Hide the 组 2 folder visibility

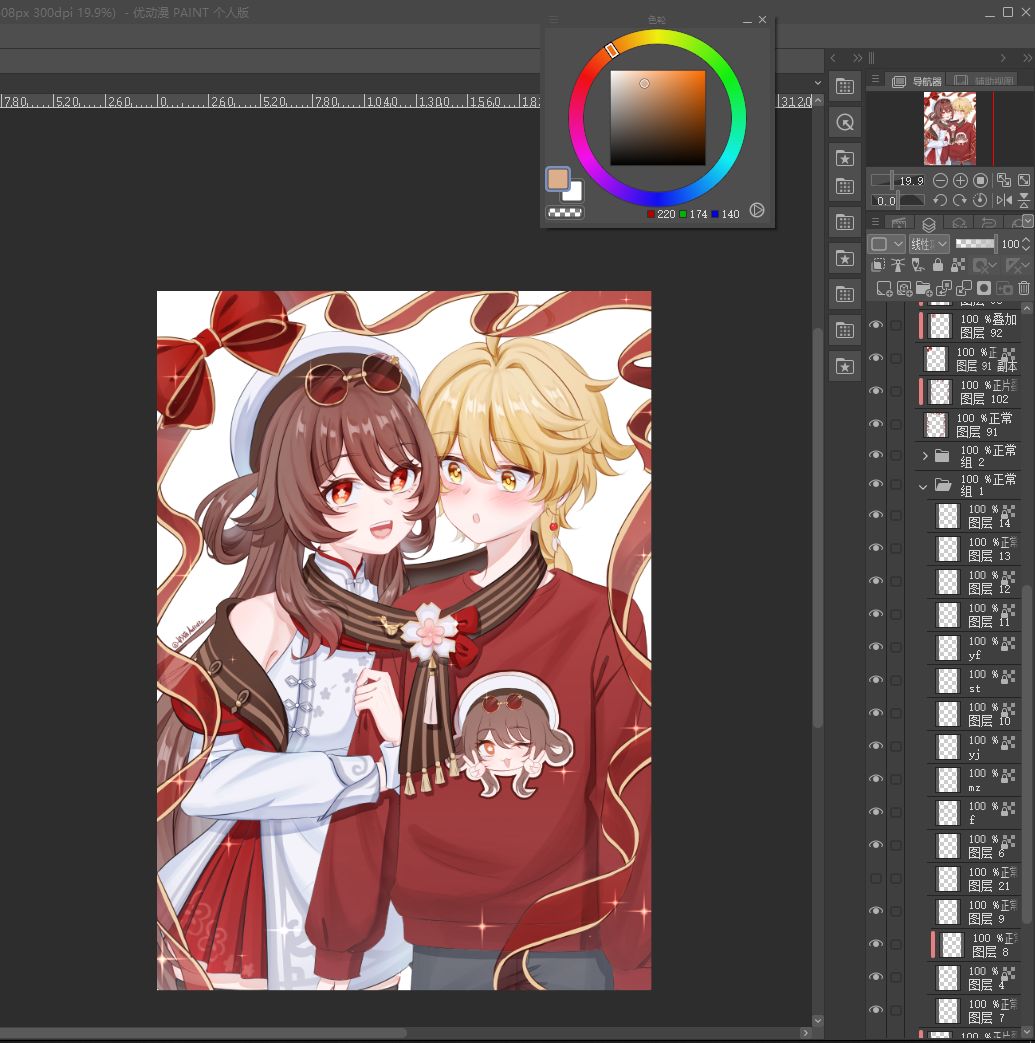click(x=876, y=455)
